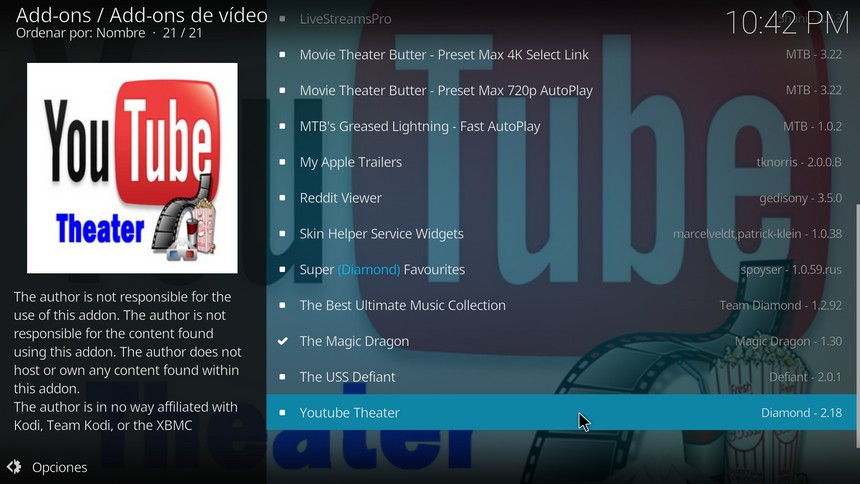
Task: Click the bullet icon beside The USS Defiant
Action: pos(282,376)
